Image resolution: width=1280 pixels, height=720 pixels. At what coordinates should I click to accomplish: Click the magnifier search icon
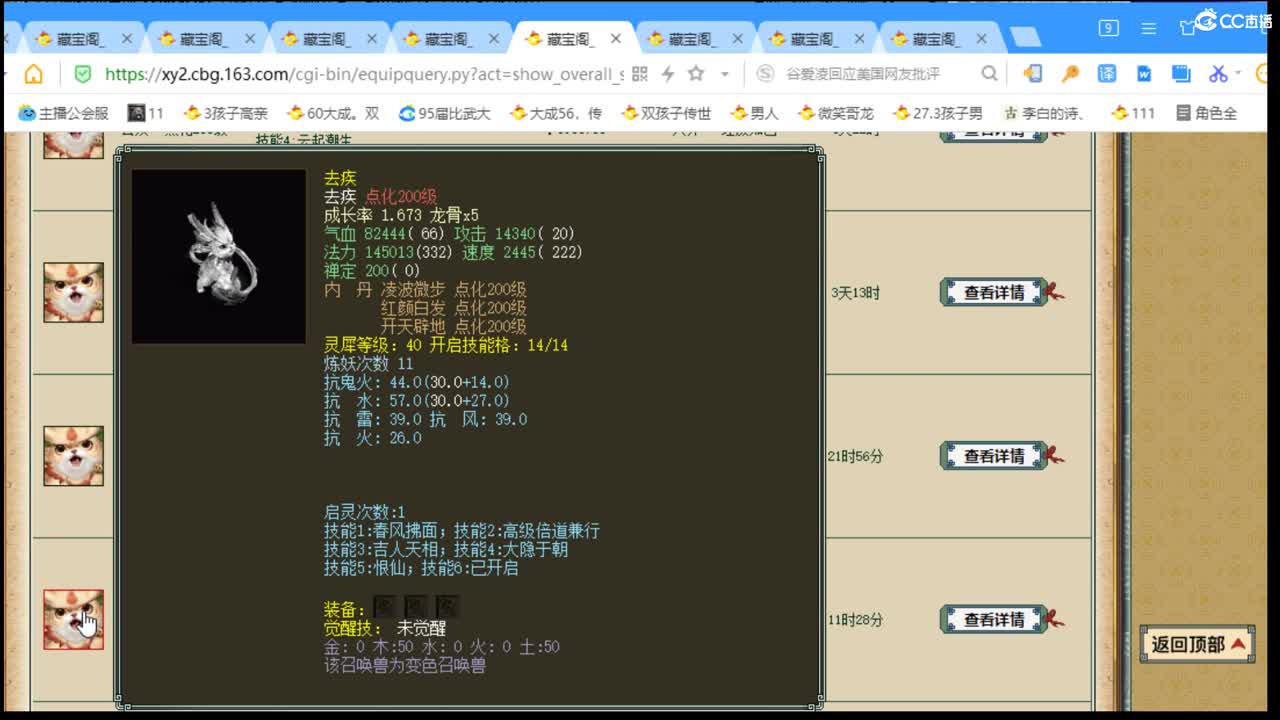click(x=989, y=74)
